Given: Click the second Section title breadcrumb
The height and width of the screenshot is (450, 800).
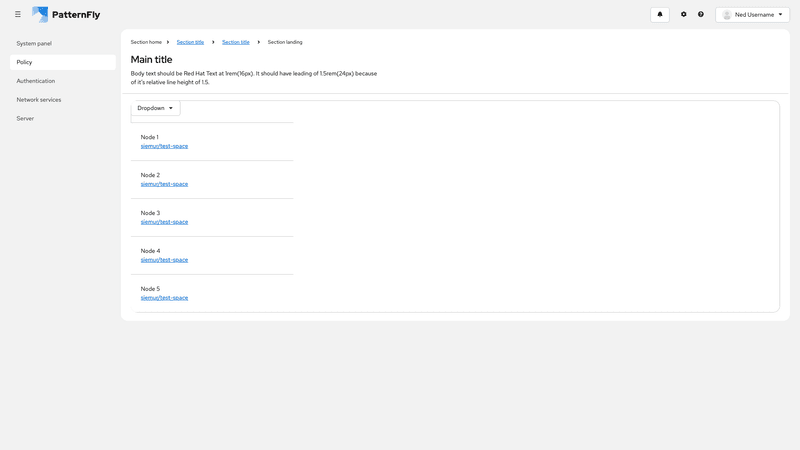Looking at the screenshot, I should pyautogui.click(x=236, y=42).
